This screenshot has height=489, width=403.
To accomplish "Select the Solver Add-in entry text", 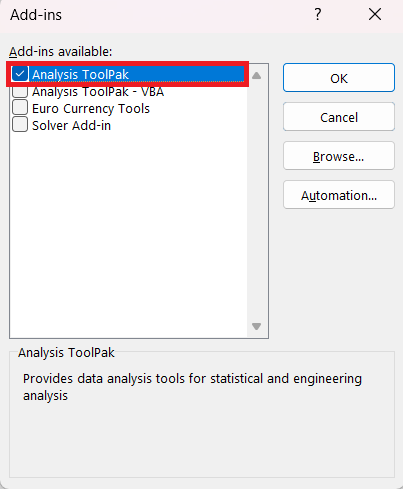I will pos(71,126).
